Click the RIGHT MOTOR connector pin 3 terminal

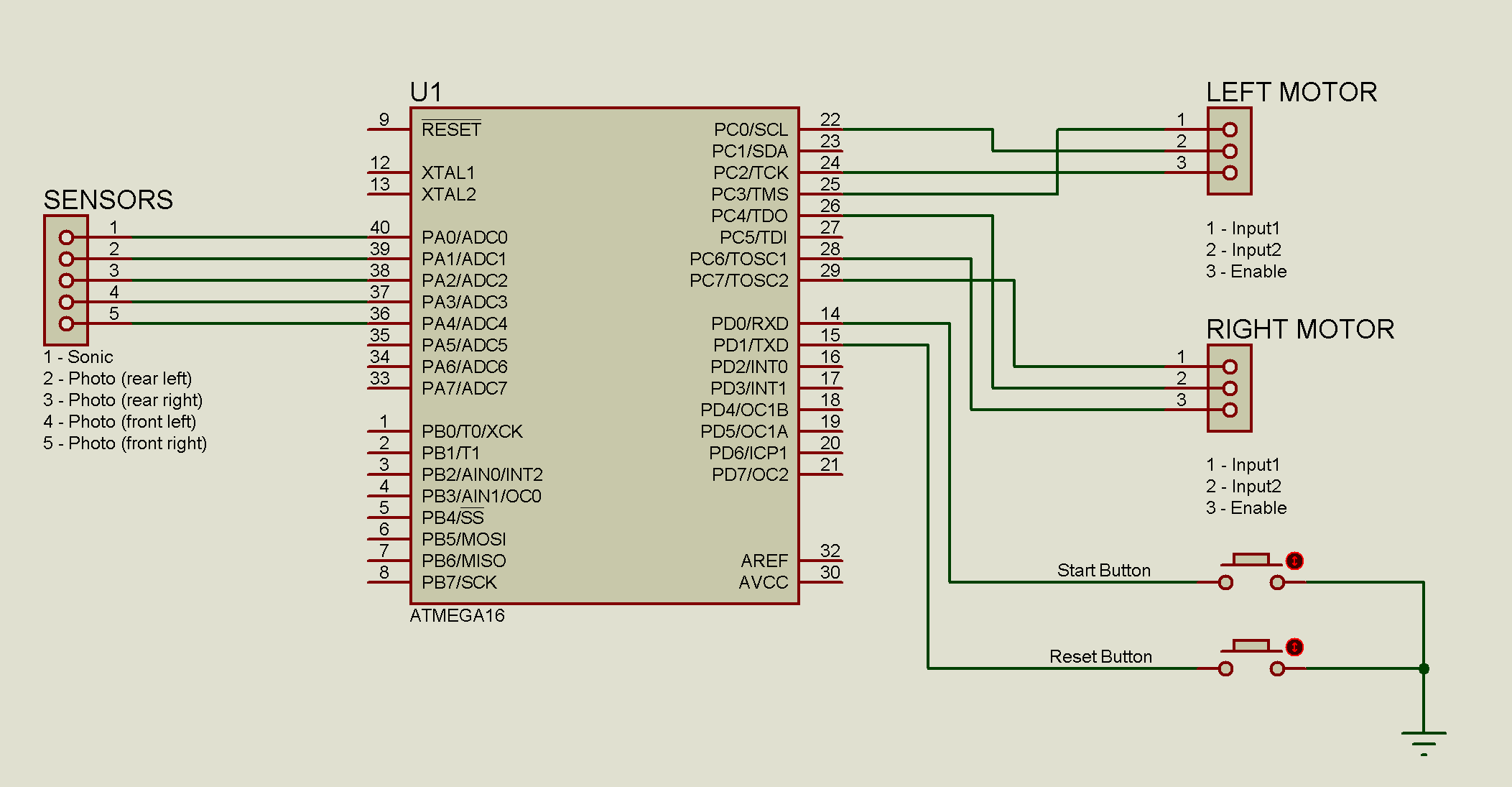click(x=1230, y=410)
